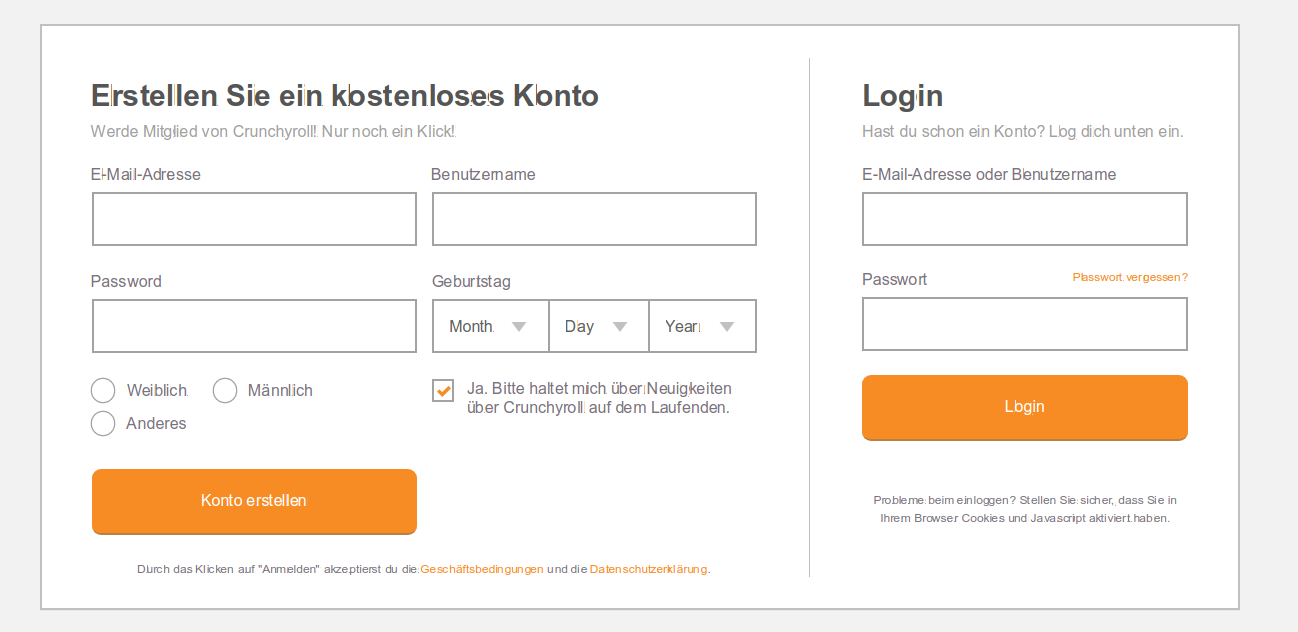Viewport: 1298px width, 632px height.
Task: Open the Day dropdown
Action: (599, 326)
